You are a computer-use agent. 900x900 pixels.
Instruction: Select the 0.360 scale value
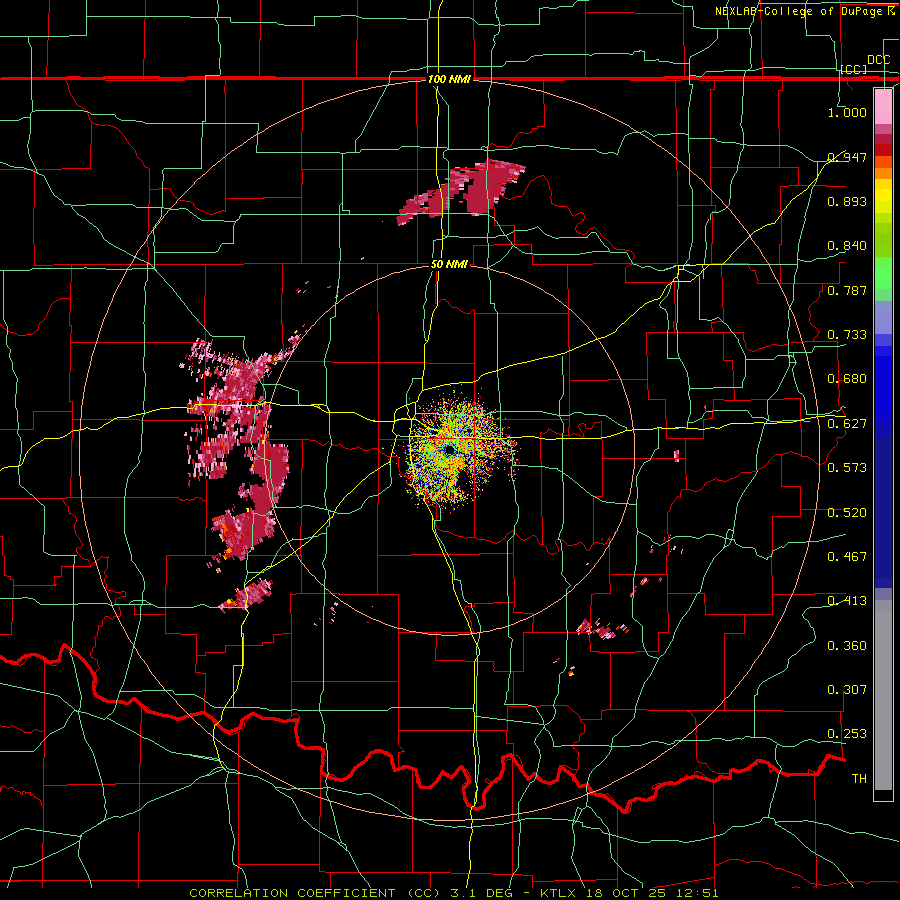[847, 646]
